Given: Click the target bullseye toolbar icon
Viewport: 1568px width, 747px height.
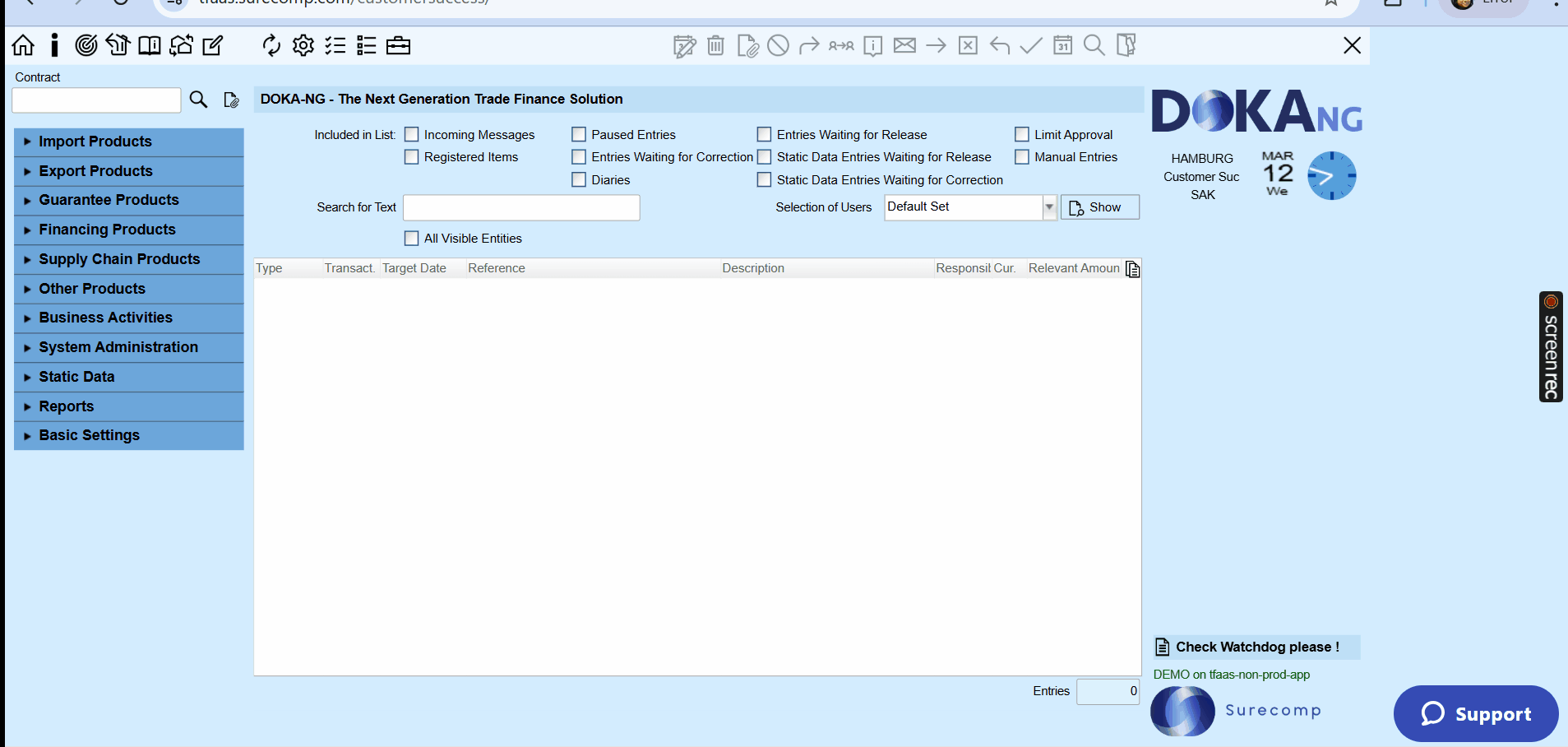Looking at the screenshot, I should (x=86, y=45).
